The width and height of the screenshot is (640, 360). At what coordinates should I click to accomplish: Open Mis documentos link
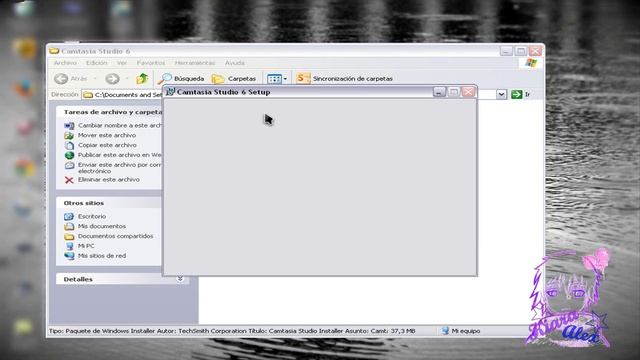(x=102, y=226)
